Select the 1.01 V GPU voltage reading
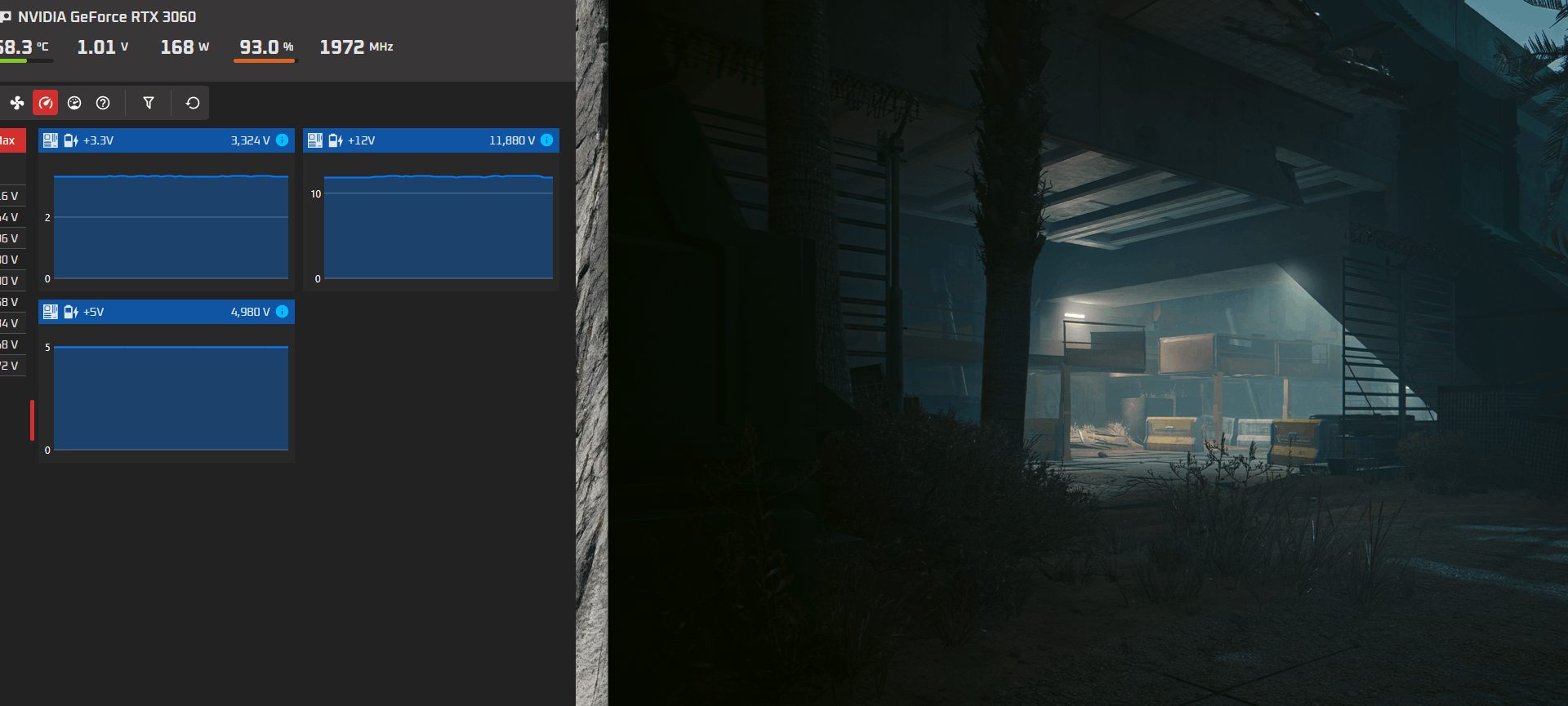The width and height of the screenshot is (1568, 706). click(x=103, y=47)
